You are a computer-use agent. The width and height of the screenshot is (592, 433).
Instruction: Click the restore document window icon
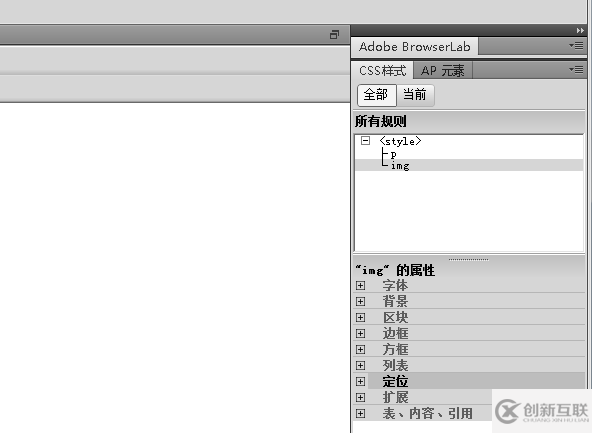pyautogui.click(x=334, y=35)
